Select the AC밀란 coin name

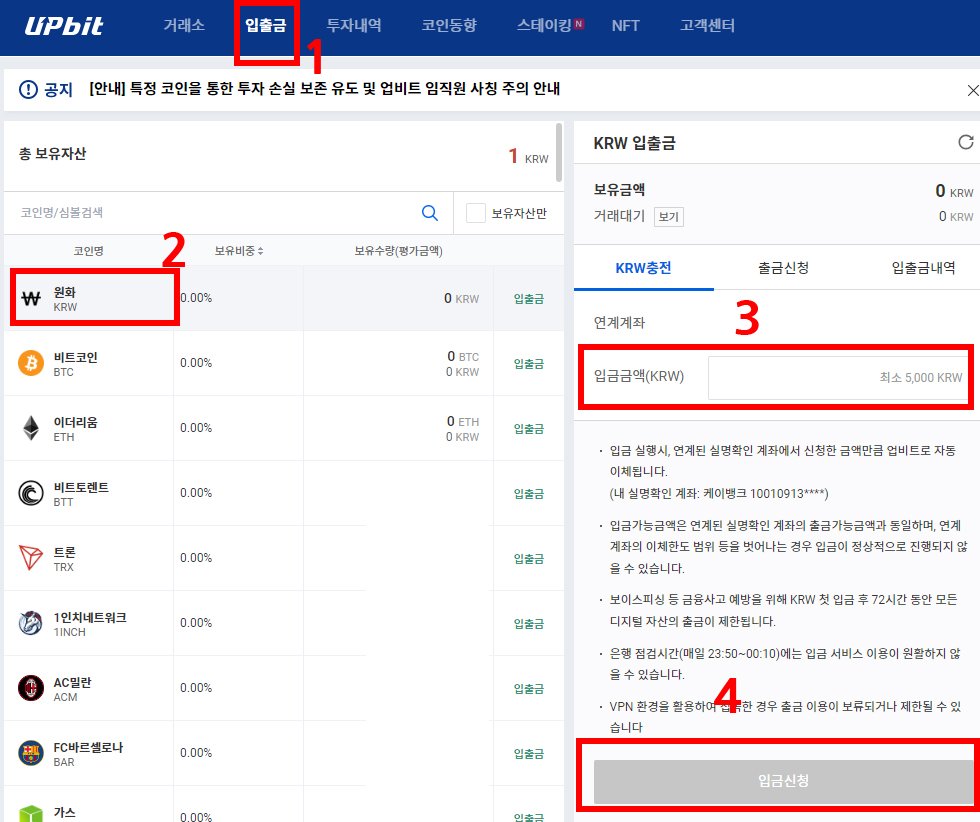(x=72, y=683)
